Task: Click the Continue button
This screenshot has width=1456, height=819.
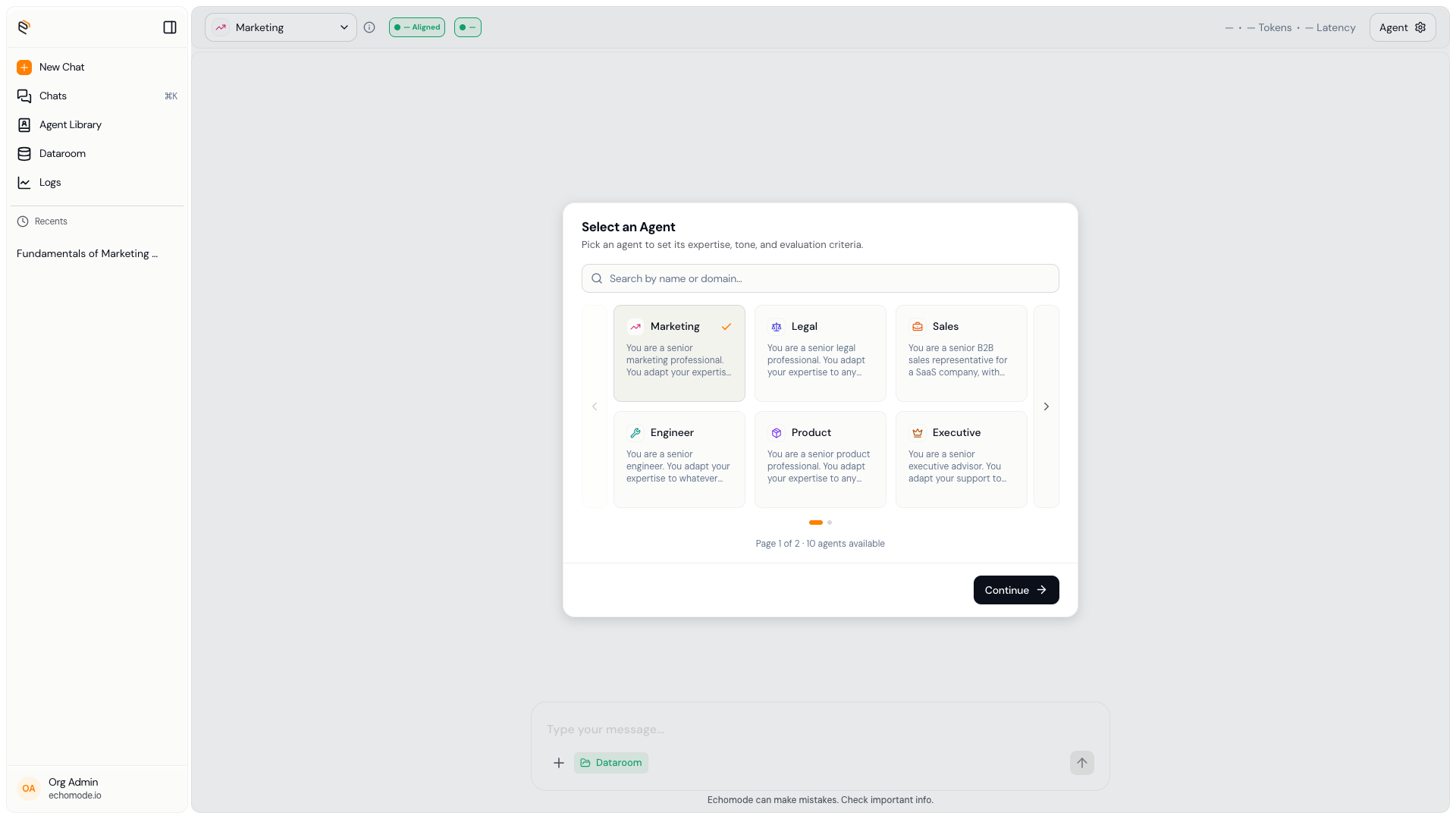Action: [1016, 590]
